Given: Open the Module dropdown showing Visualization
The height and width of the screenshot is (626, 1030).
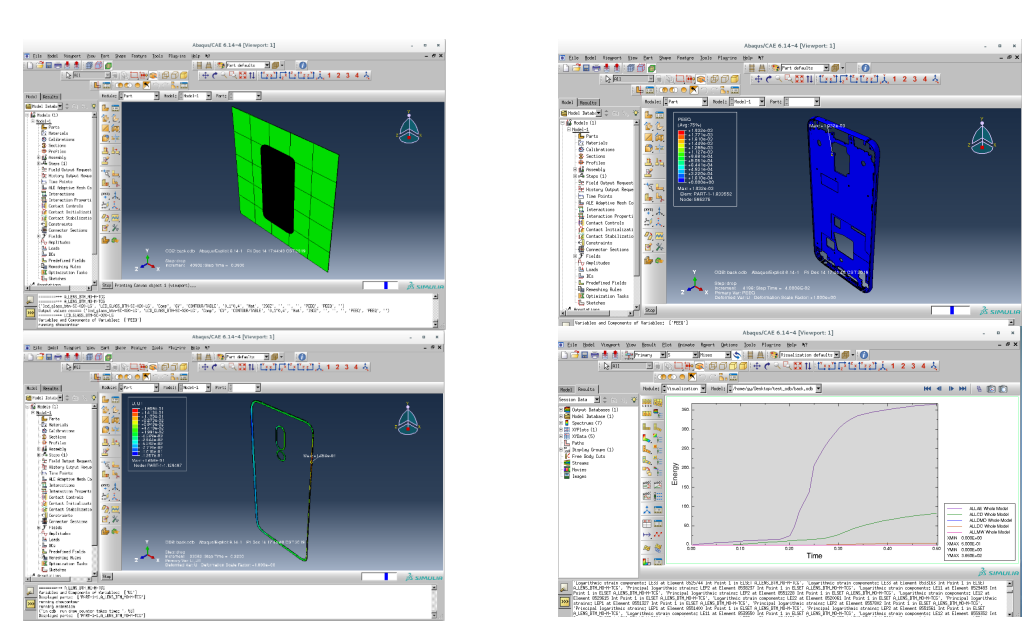Looking at the screenshot, I should coord(702,388).
